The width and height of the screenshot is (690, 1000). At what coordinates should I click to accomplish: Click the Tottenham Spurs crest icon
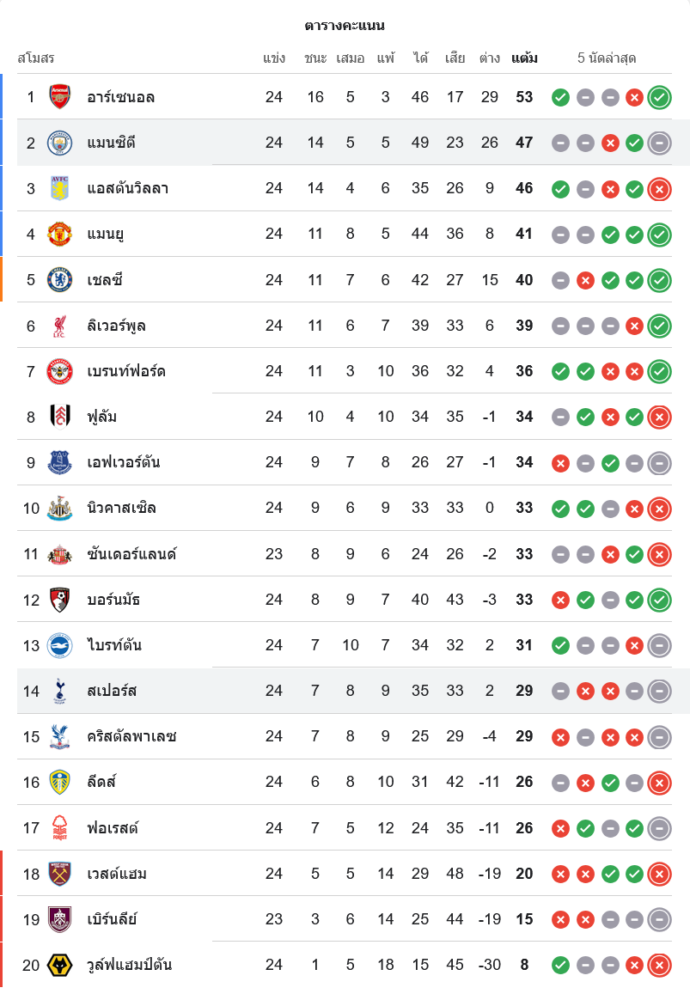pyautogui.click(x=60, y=691)
